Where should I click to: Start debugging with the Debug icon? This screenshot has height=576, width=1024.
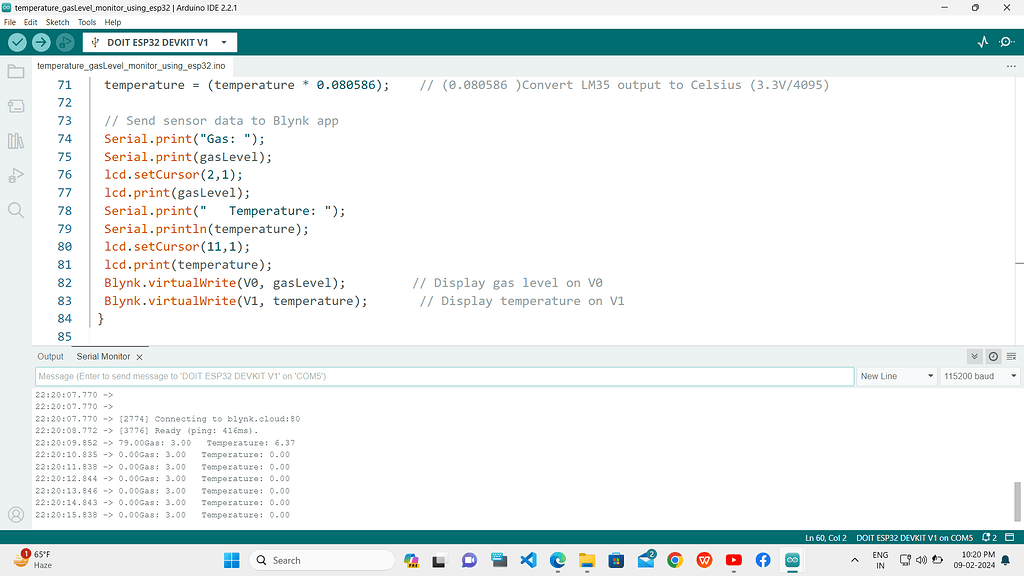pos(64,43)
